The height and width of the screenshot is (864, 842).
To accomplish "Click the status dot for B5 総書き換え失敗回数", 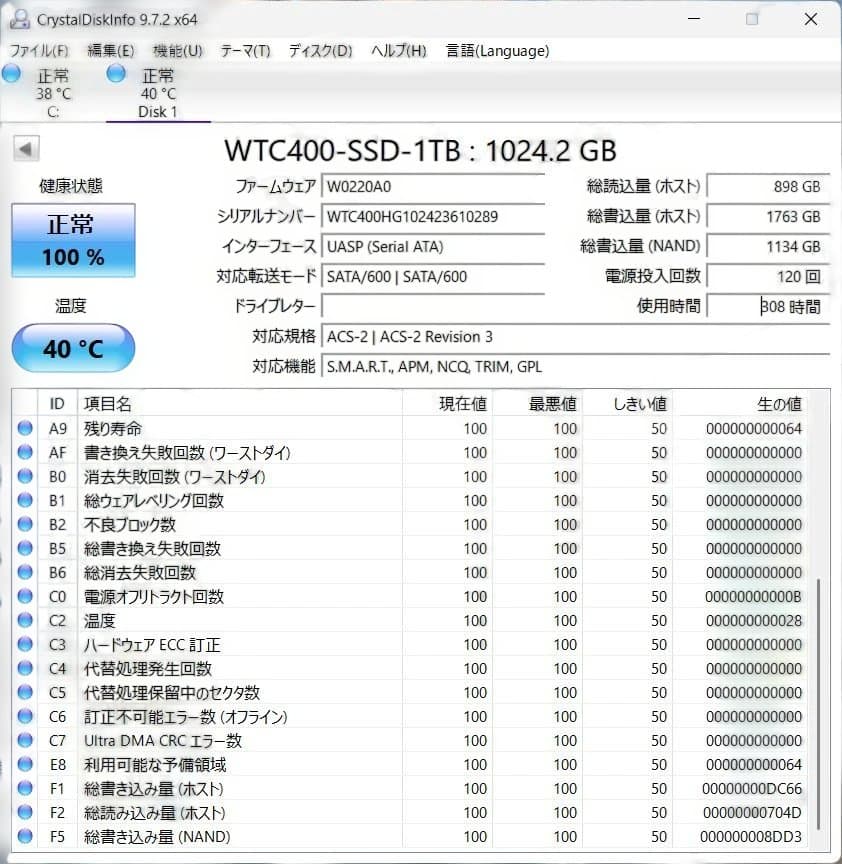I will 25,548.
